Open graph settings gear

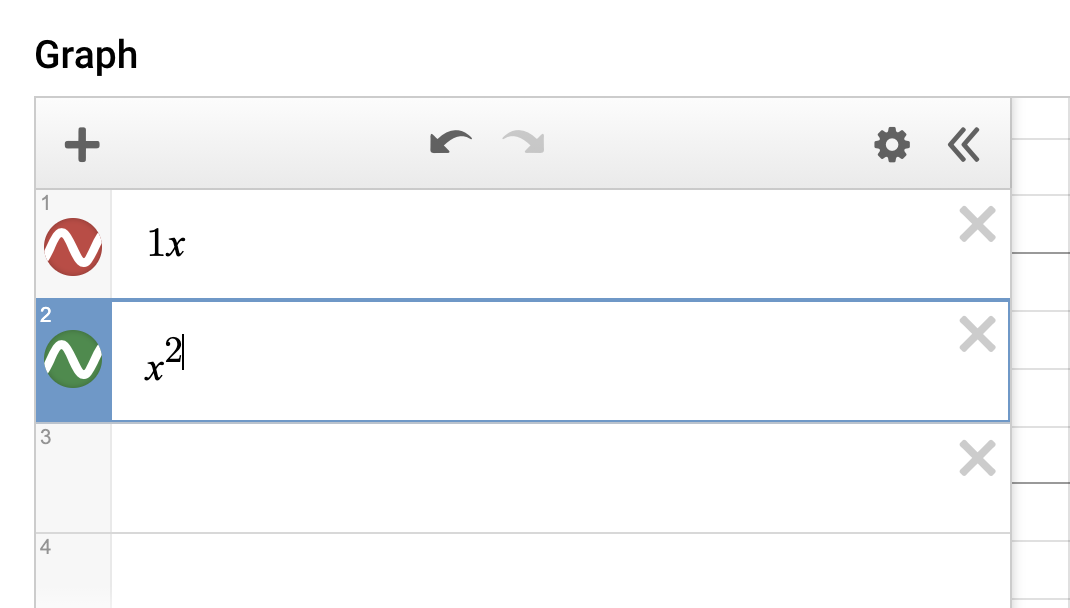coord(892,146)
